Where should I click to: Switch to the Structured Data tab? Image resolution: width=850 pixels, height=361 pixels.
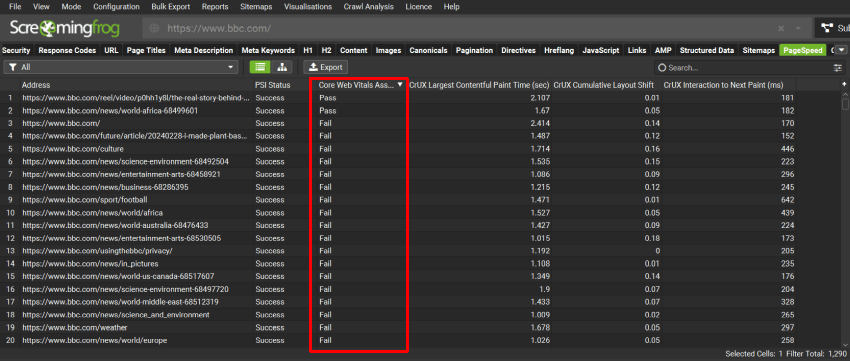707,50
